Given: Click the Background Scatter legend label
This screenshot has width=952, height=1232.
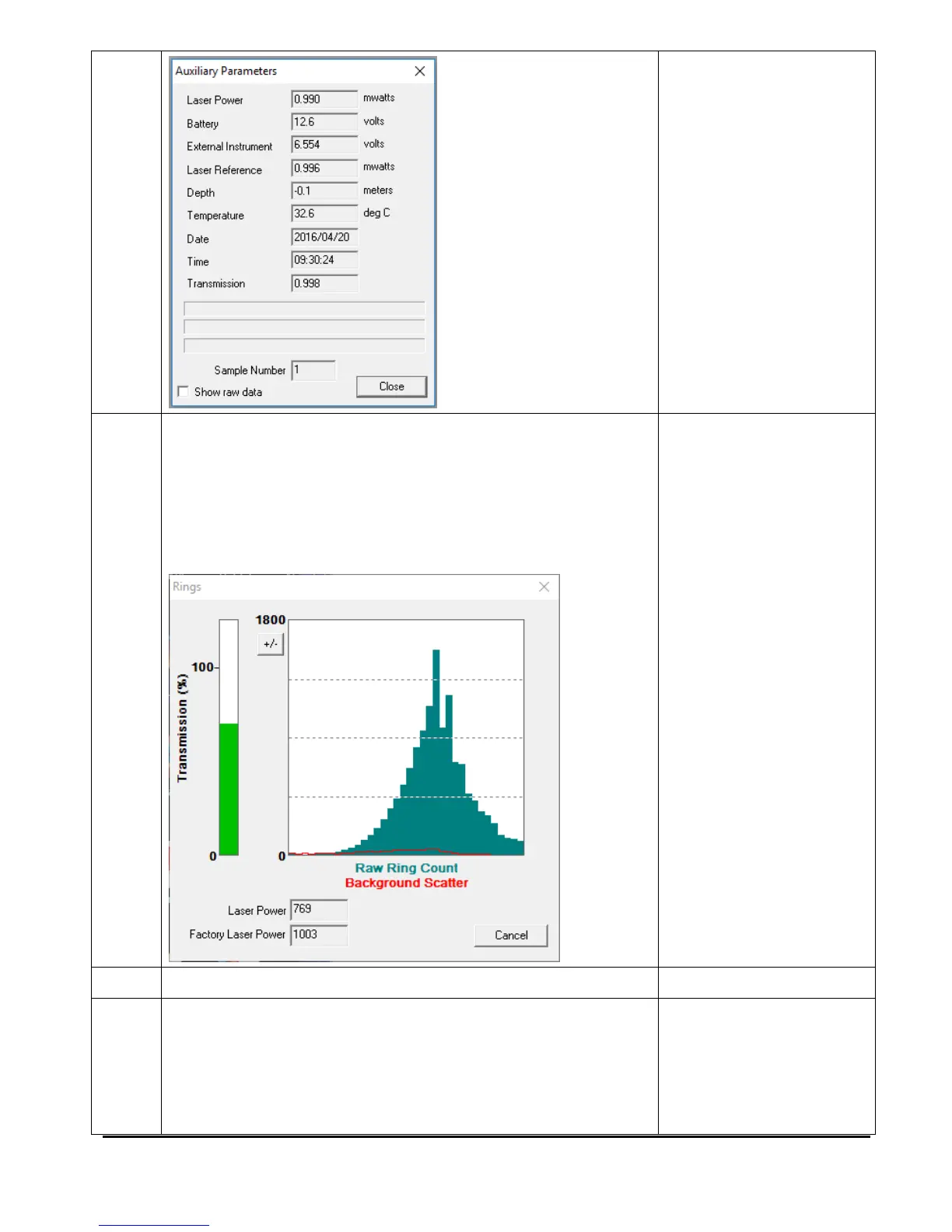Looking at the screenshot, I should 406,883.
